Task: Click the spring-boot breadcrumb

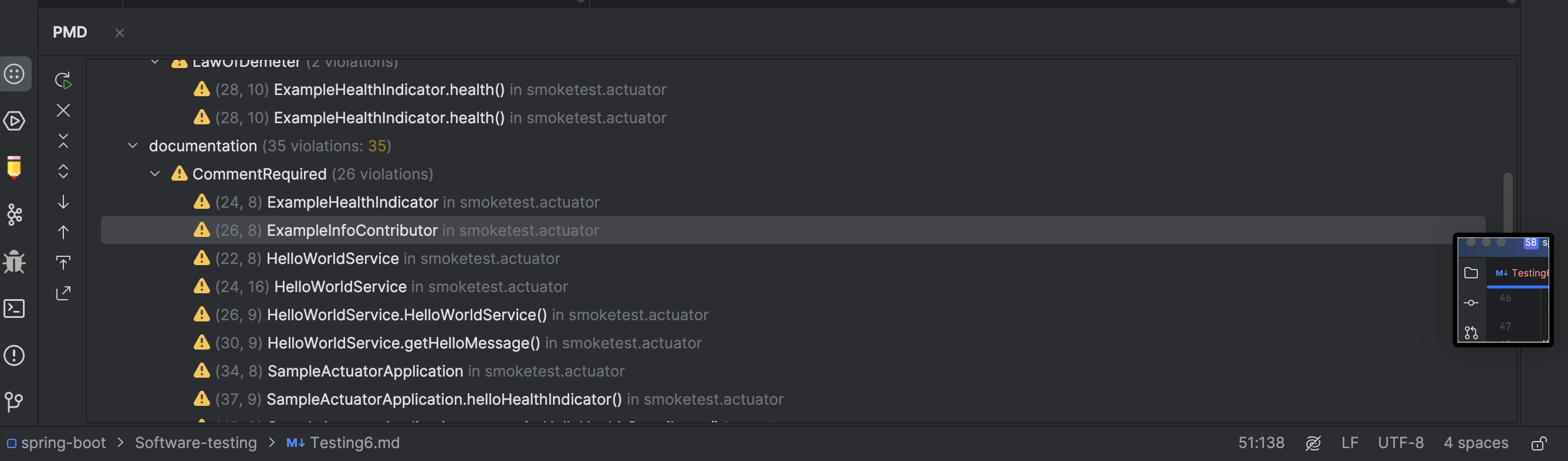Action: tap(63, 443)
